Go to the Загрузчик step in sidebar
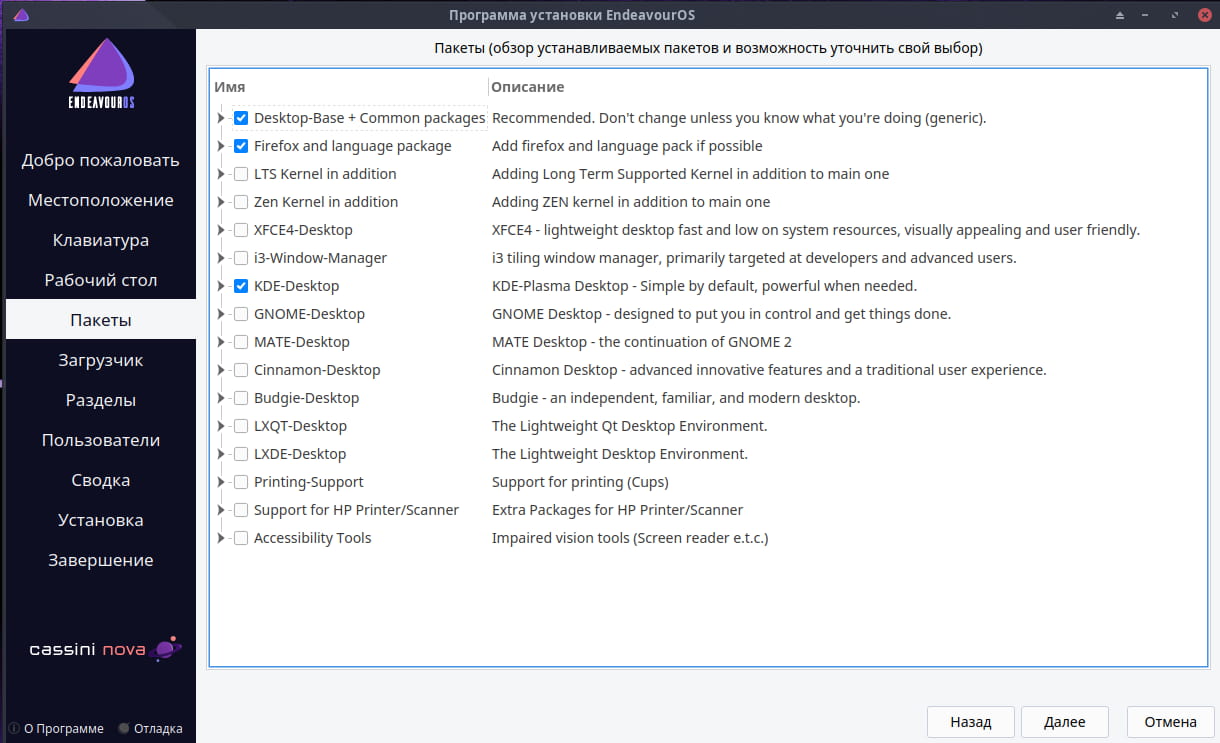The height and width of the screenshot is (743, 1220). [x=100, y=360]
